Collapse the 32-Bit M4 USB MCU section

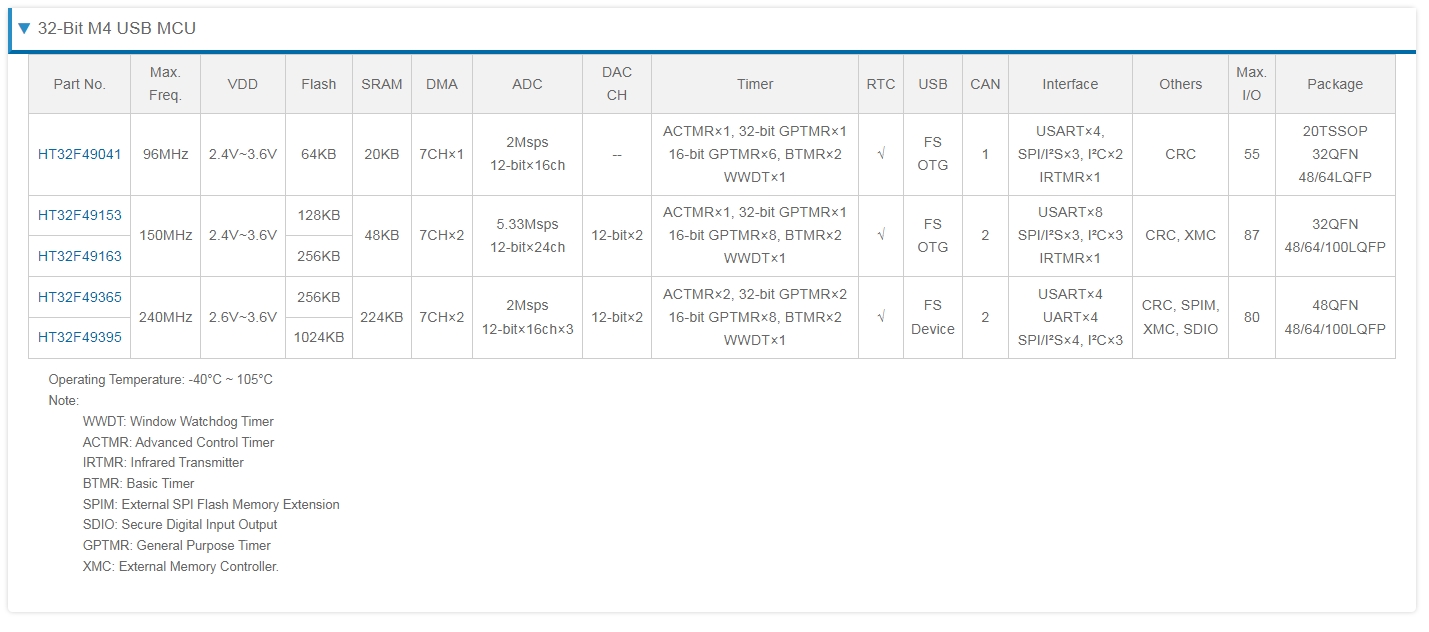(x=25, y=28)
